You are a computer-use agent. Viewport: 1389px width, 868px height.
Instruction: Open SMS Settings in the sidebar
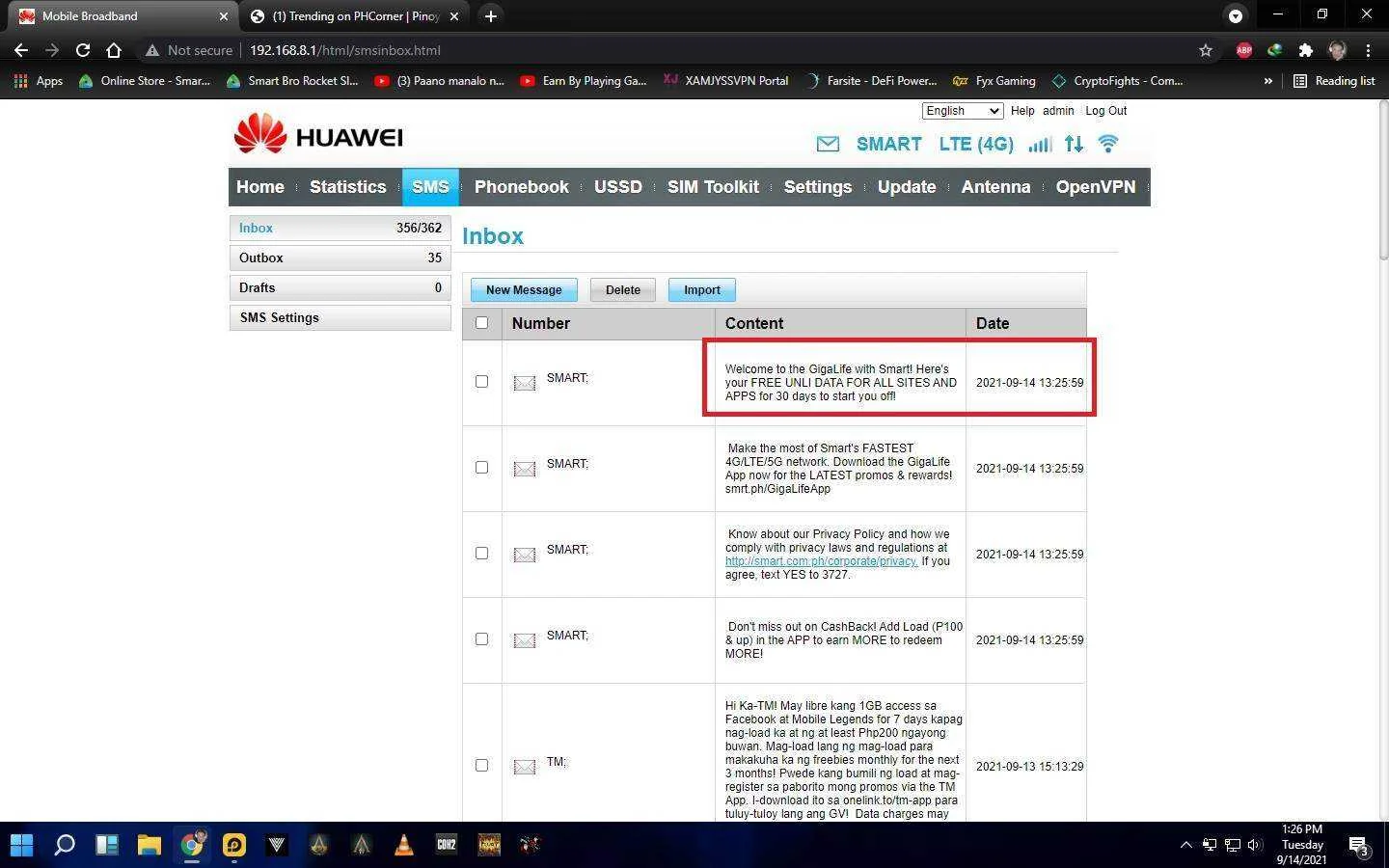[x=340, y=317]
